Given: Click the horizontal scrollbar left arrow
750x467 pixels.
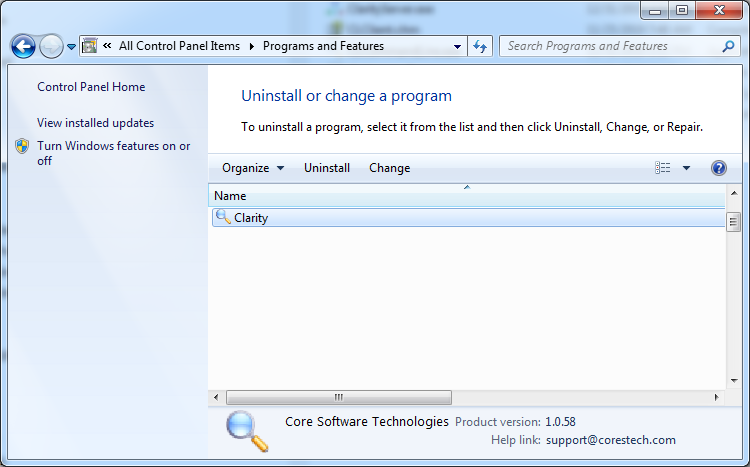Looking at the screenshot, I should tap(216, 397).
